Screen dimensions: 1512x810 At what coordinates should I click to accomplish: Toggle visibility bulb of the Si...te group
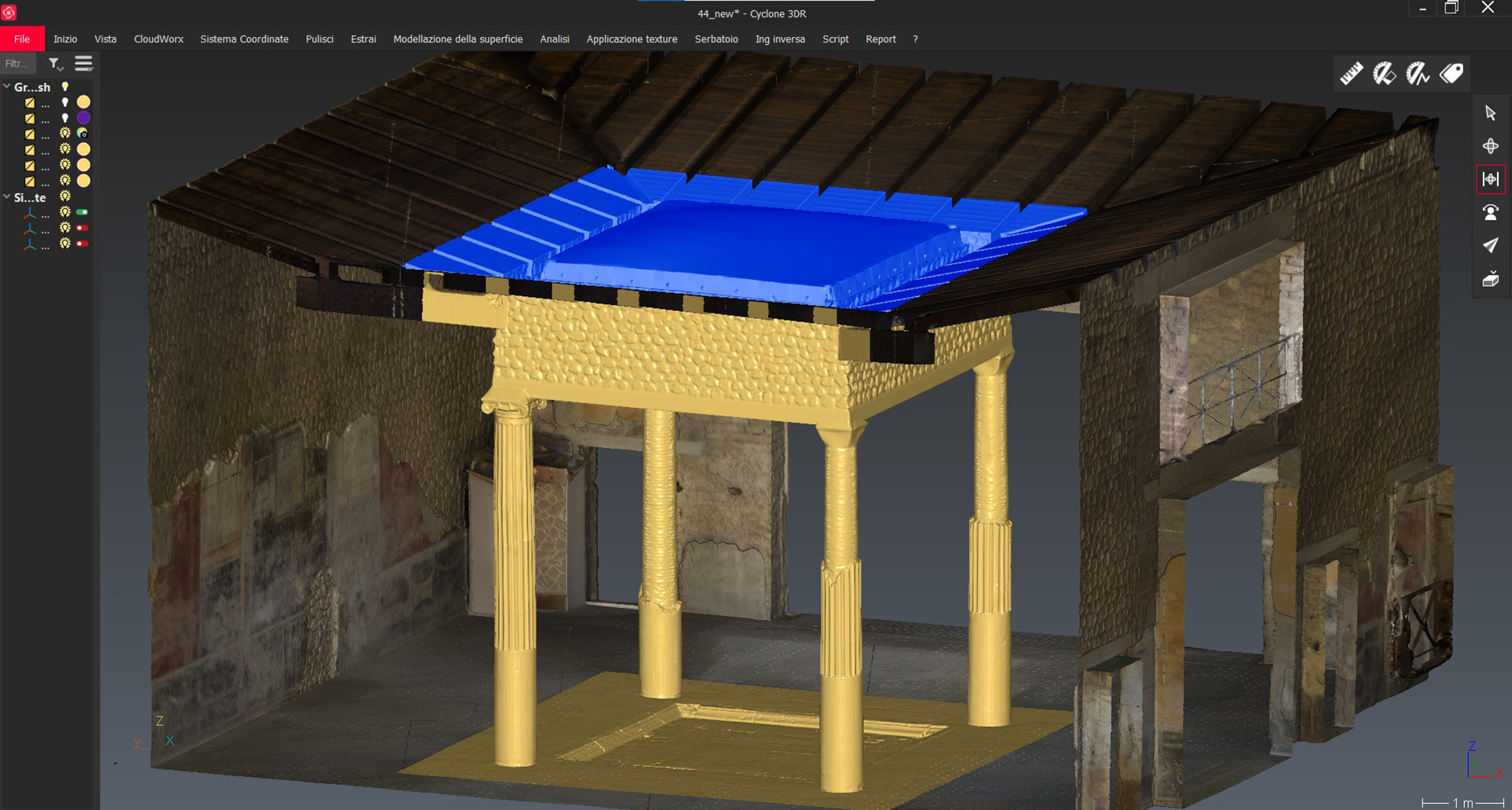[65, 196]
